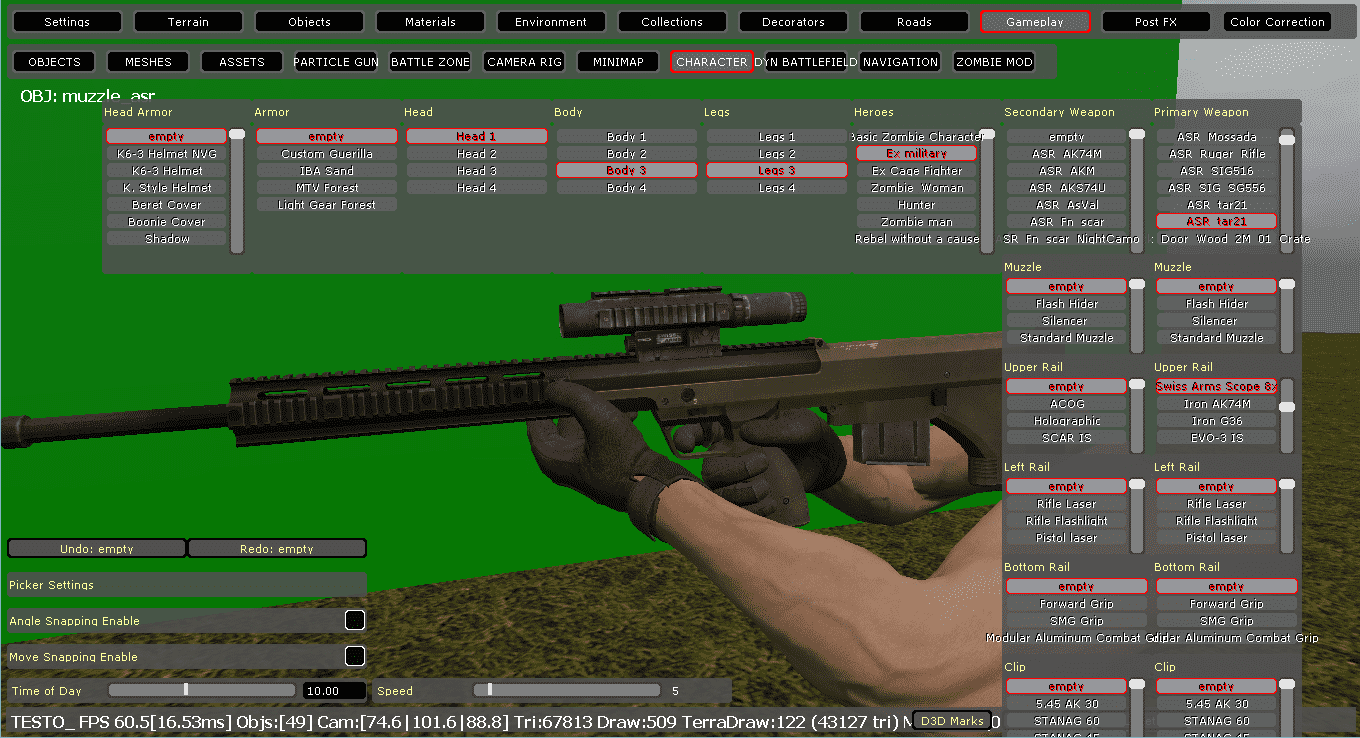The width and height of the screenshot is (1360, 738).
Task: Open the ZOMBIE MOD sub-tab
Action: 994,62
